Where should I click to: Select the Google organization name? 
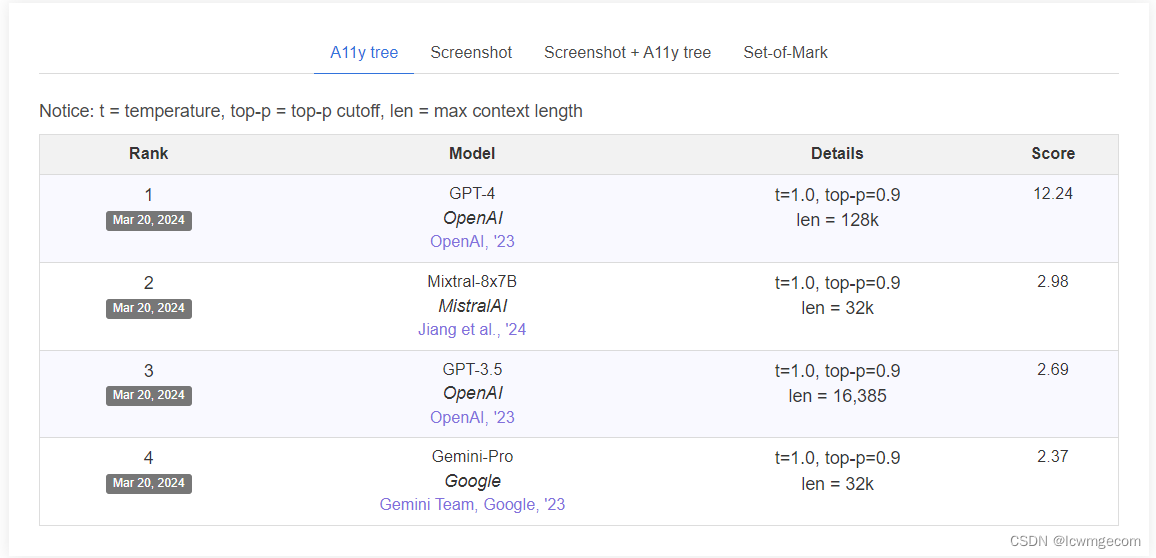(x=473, y=481)
